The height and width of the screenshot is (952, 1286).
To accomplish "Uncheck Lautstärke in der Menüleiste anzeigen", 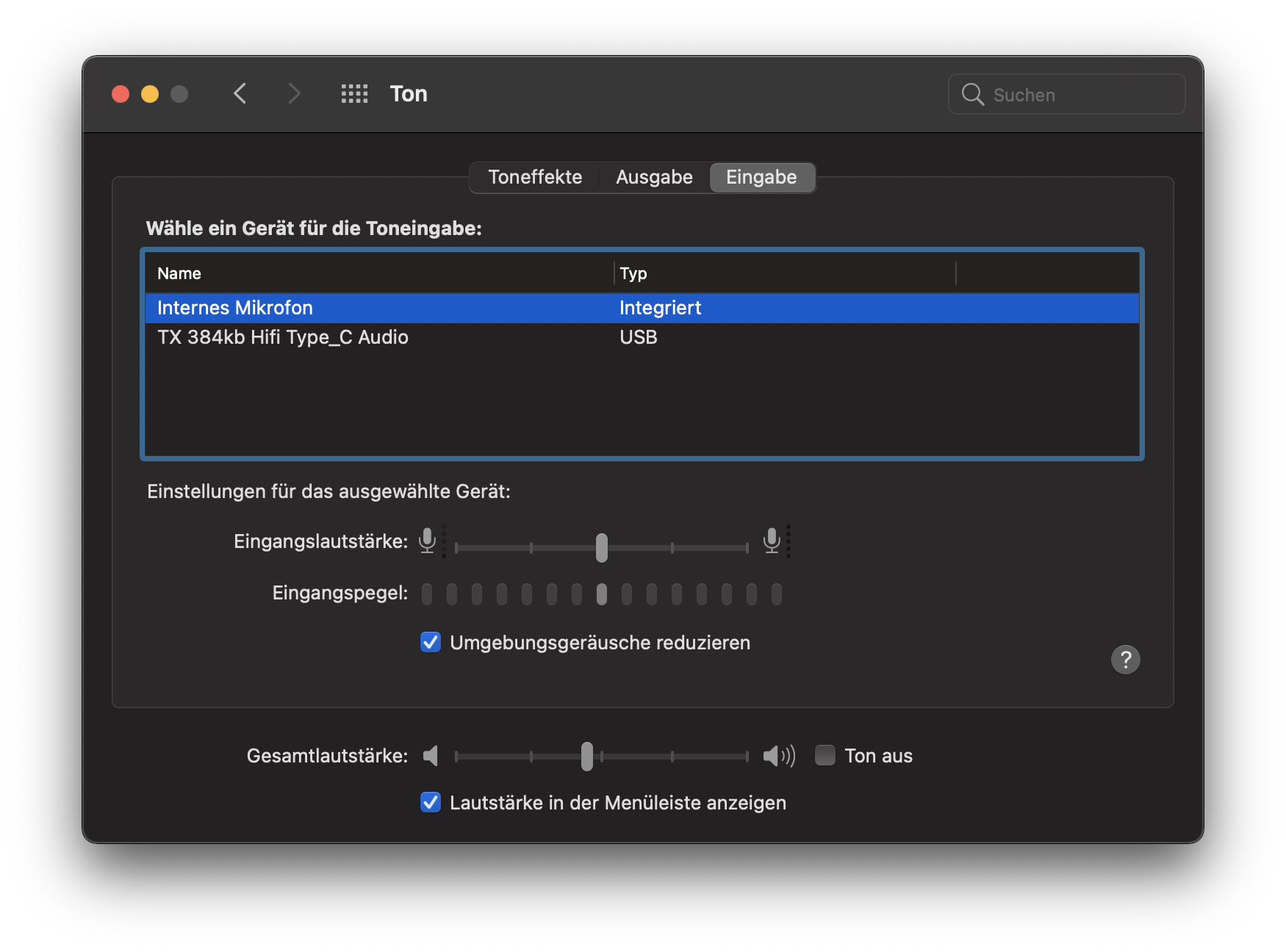I will (431, 803).
